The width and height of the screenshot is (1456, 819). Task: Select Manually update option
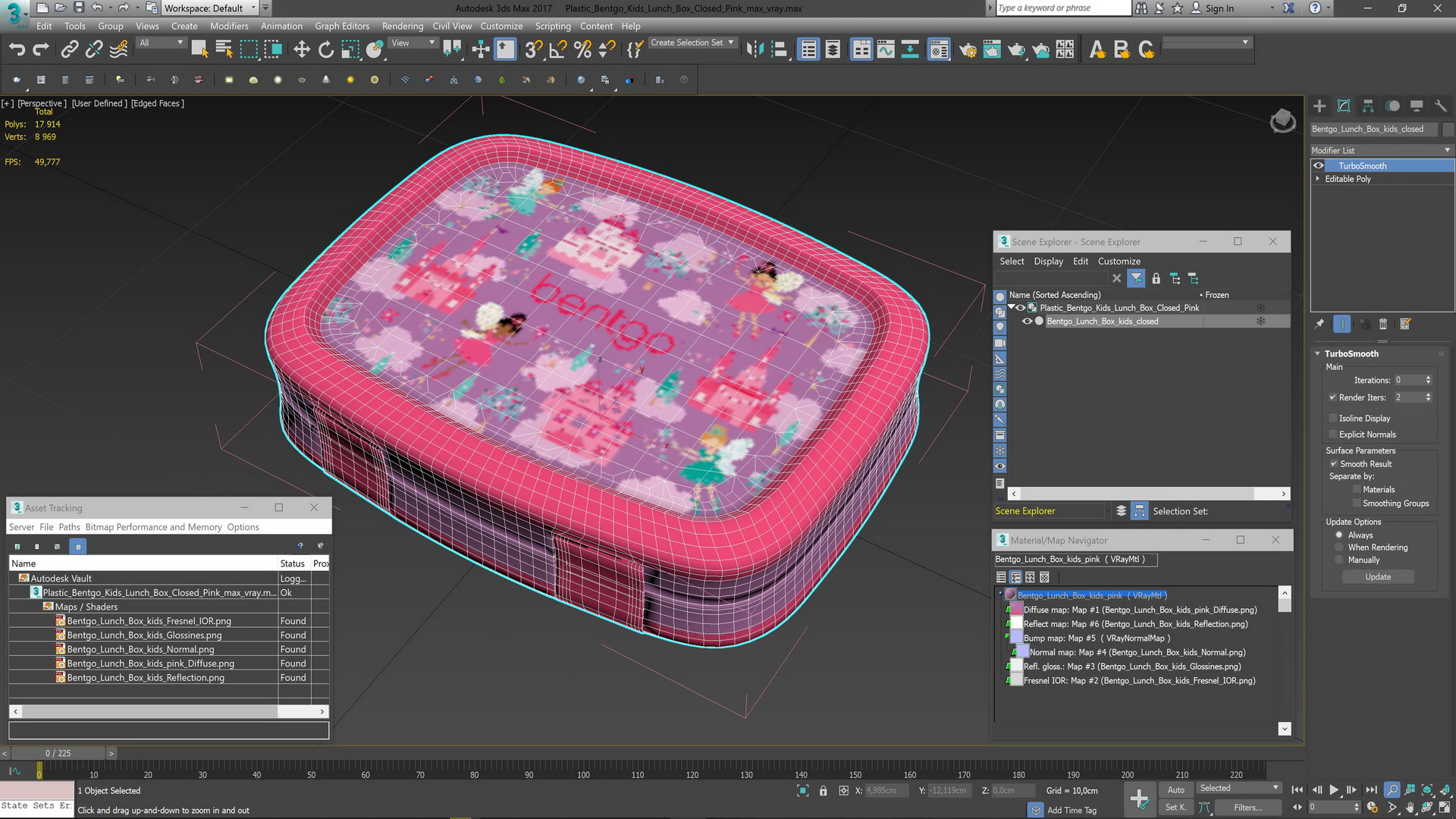point(1339,560)
